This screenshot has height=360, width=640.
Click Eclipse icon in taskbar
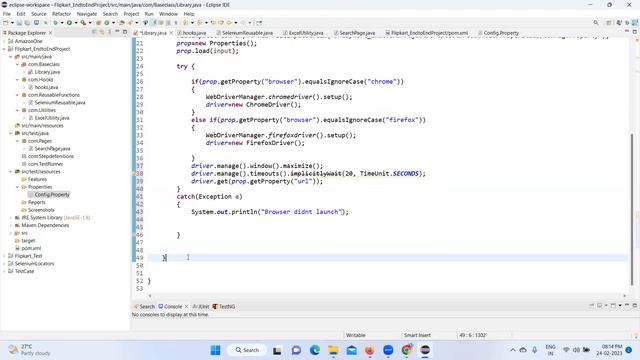pyautogui.click(x=425, y=350)
